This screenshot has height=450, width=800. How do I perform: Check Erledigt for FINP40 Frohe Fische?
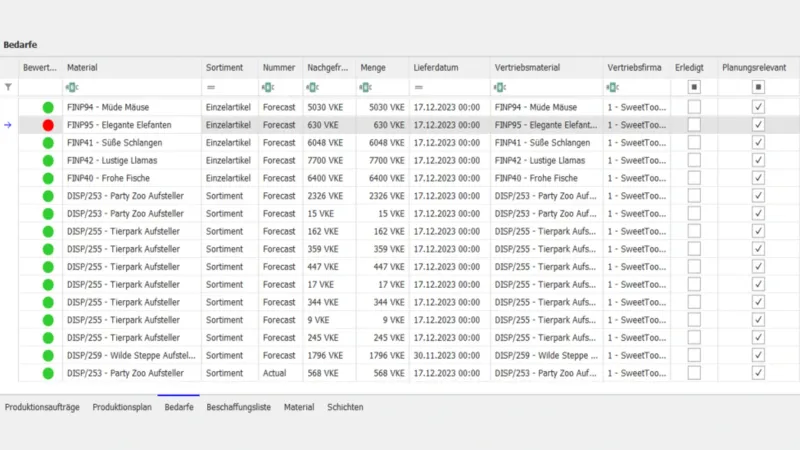[x=694, y=178]
